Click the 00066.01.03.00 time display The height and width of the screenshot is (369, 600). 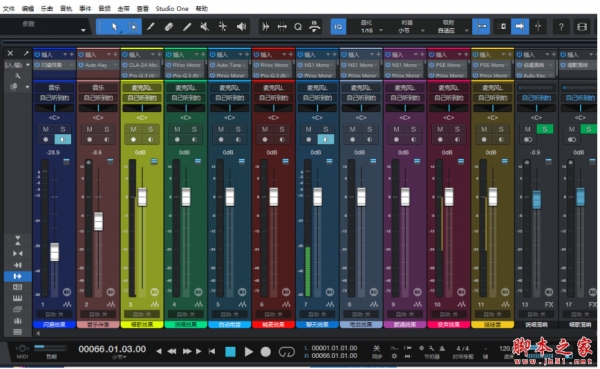(x=112, y=349)
